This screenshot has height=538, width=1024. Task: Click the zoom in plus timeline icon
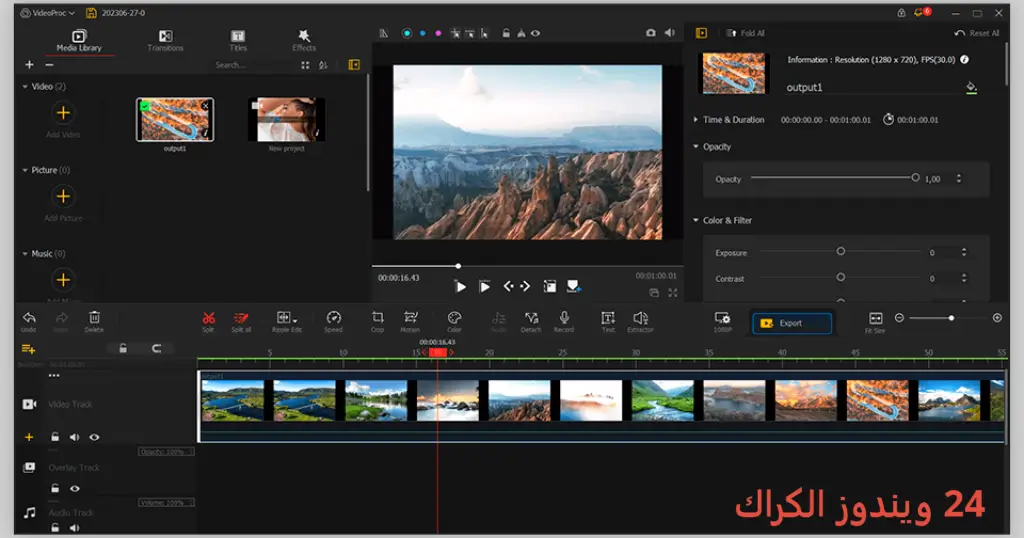997,318
